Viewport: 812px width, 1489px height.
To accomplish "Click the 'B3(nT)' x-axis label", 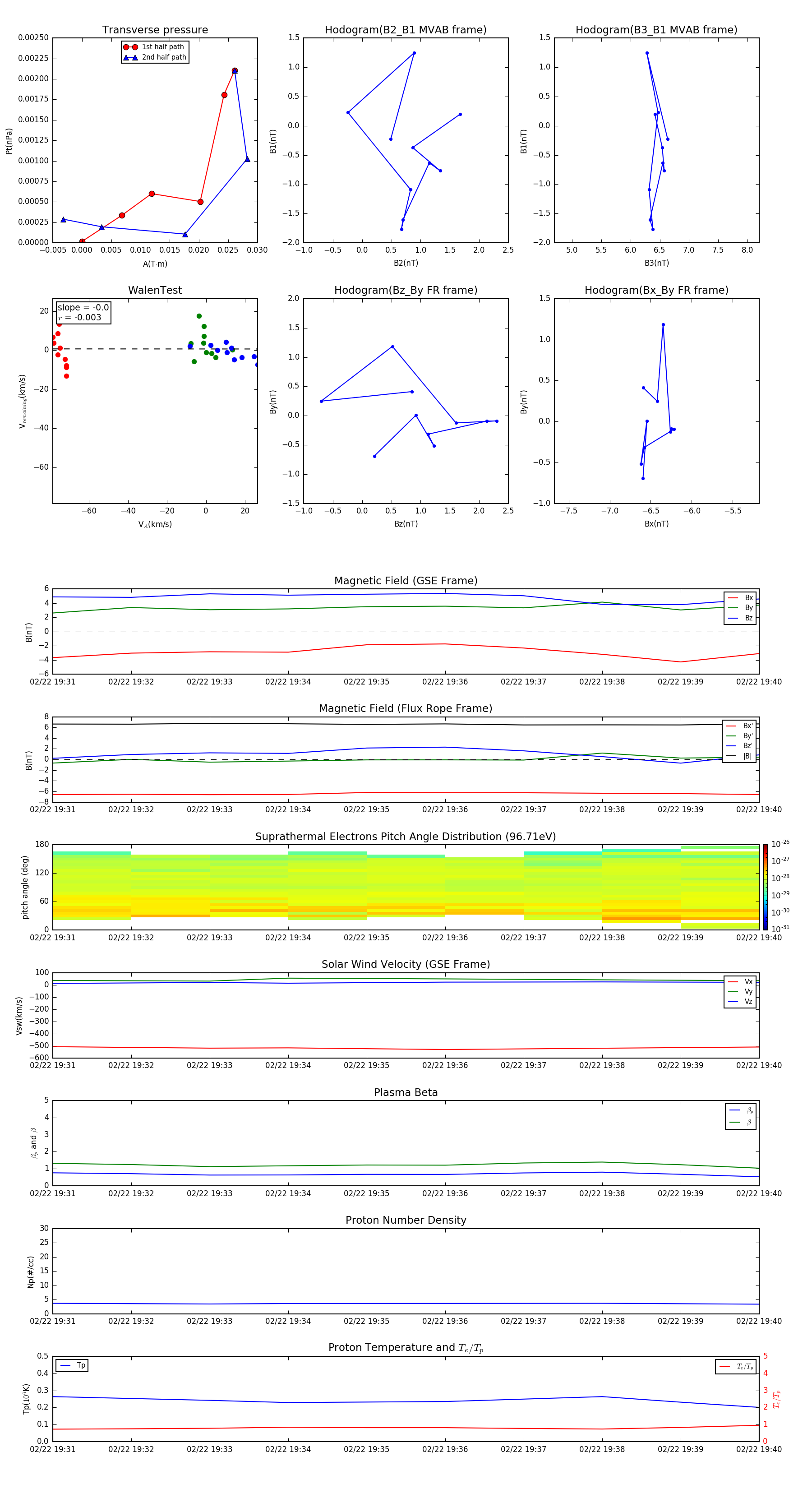I will [656, 263].
